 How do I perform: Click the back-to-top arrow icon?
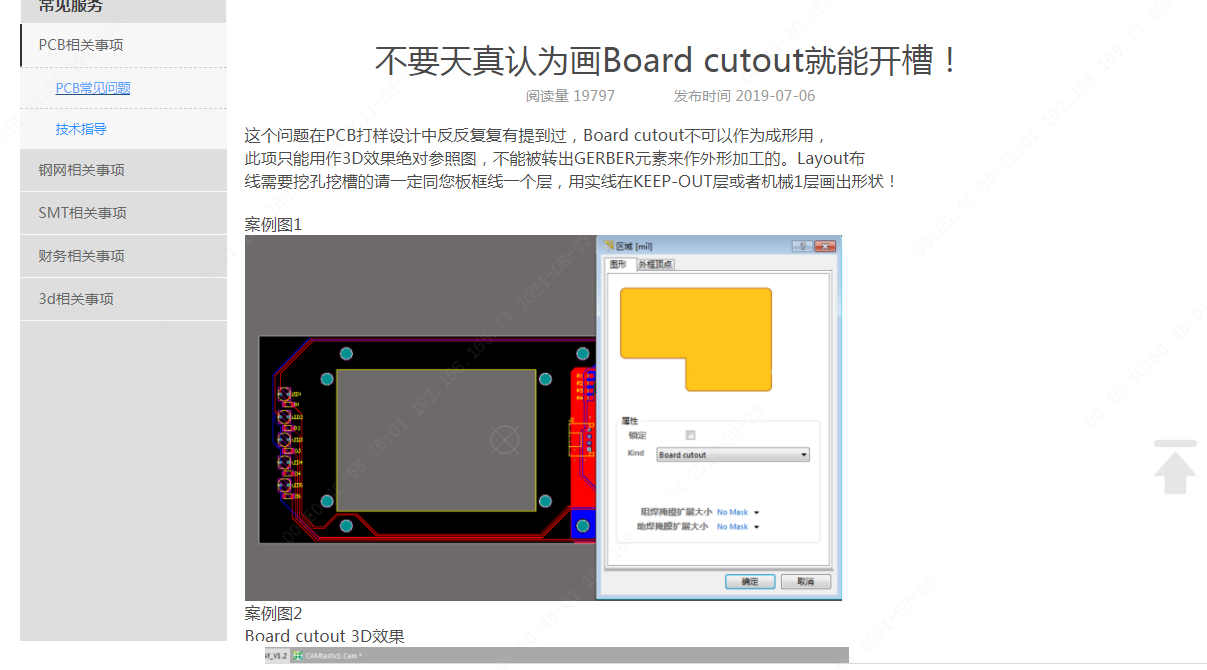[1175, 467]
